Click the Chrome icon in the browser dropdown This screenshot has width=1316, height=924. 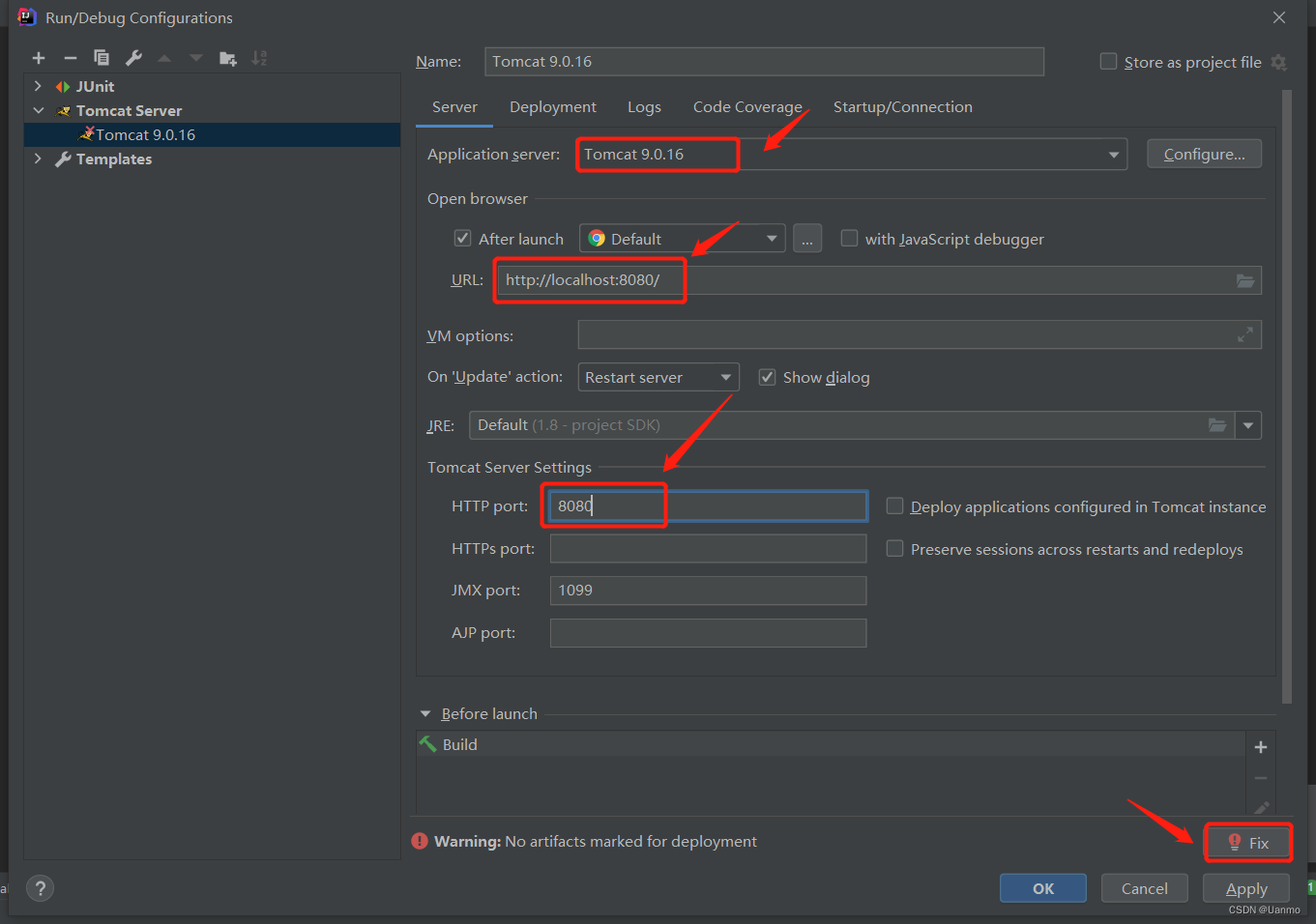[598, 239]
